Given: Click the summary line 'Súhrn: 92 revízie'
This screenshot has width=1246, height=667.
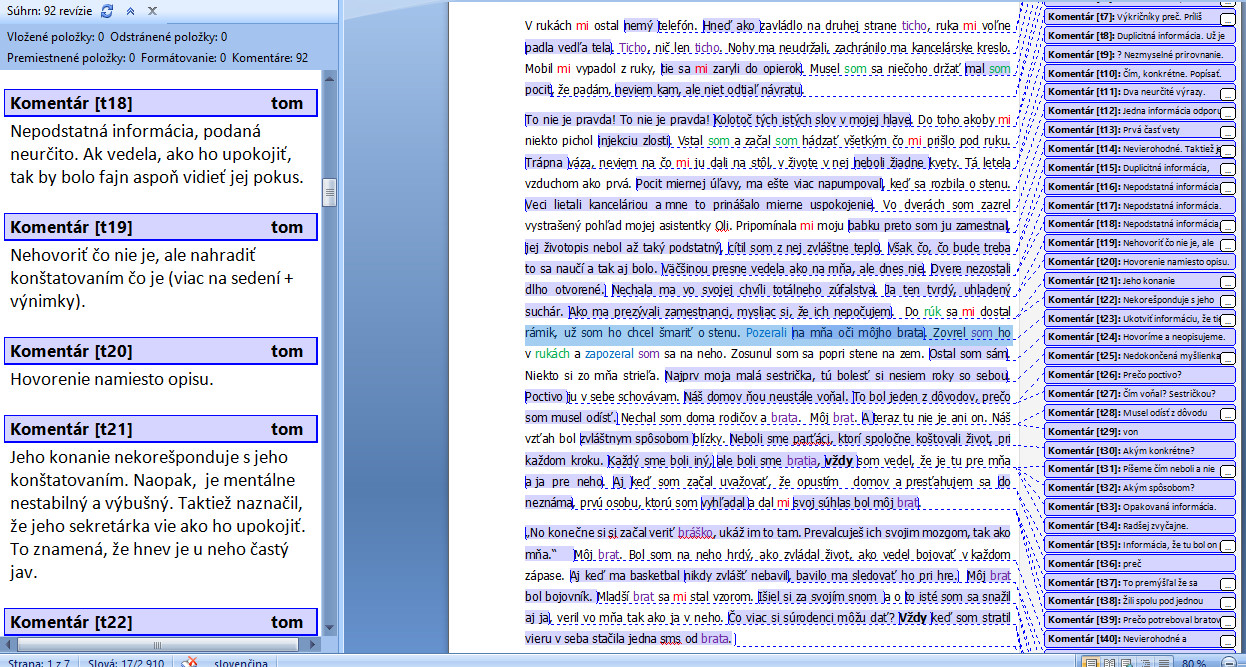Looking at the screenshot, I should 48,11.
